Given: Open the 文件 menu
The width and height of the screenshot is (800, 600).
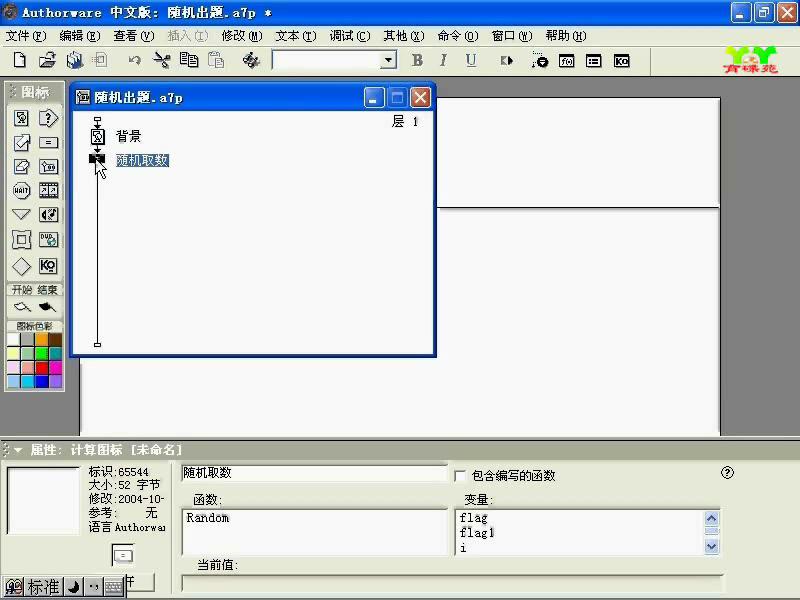Looking at the screenshot, I should 26,36.
